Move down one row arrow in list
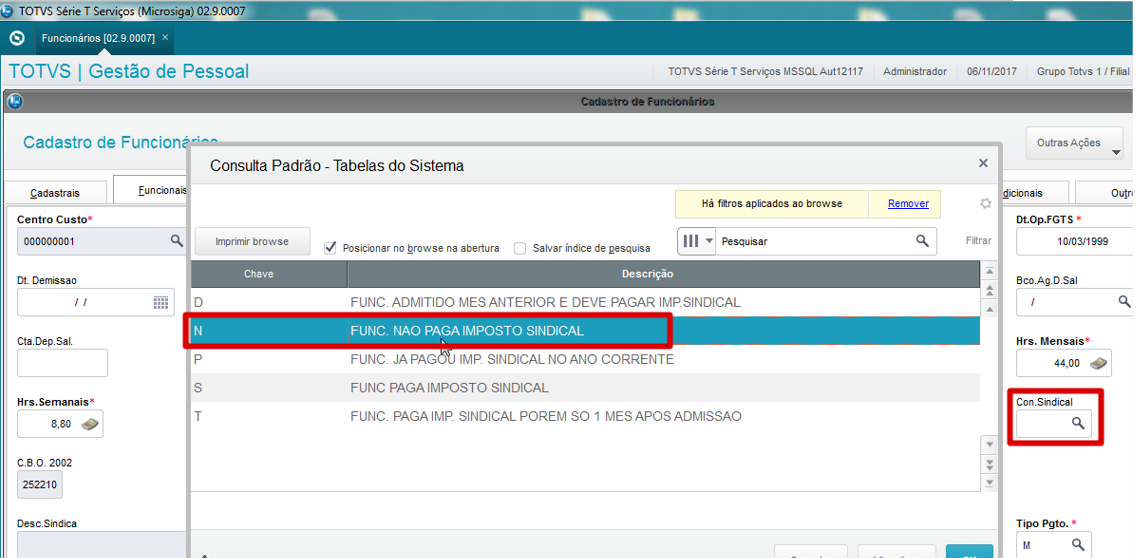Screen dimensions: 1137x558 tap(988, 444)
